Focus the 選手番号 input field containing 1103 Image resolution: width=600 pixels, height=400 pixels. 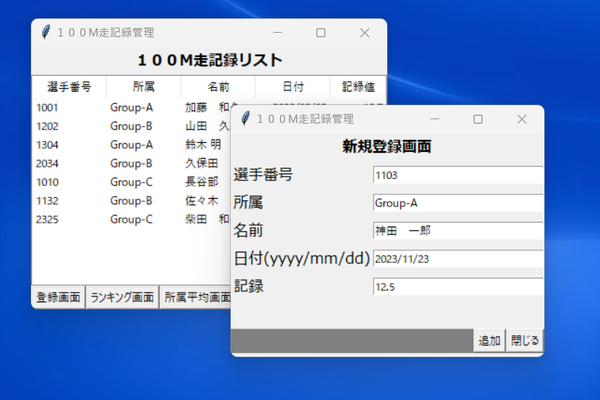(458, 175)
